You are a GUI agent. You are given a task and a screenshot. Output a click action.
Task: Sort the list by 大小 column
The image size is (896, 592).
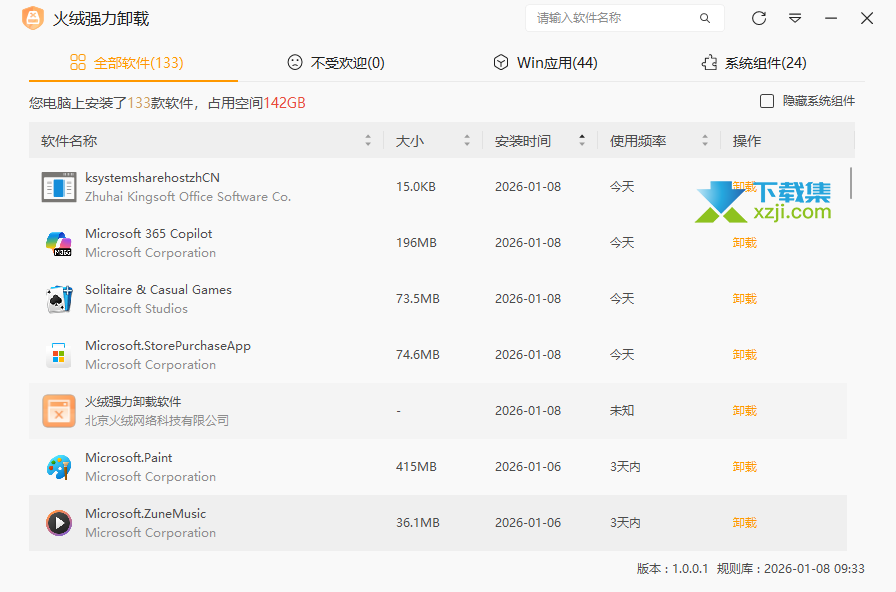click(466, 141)
